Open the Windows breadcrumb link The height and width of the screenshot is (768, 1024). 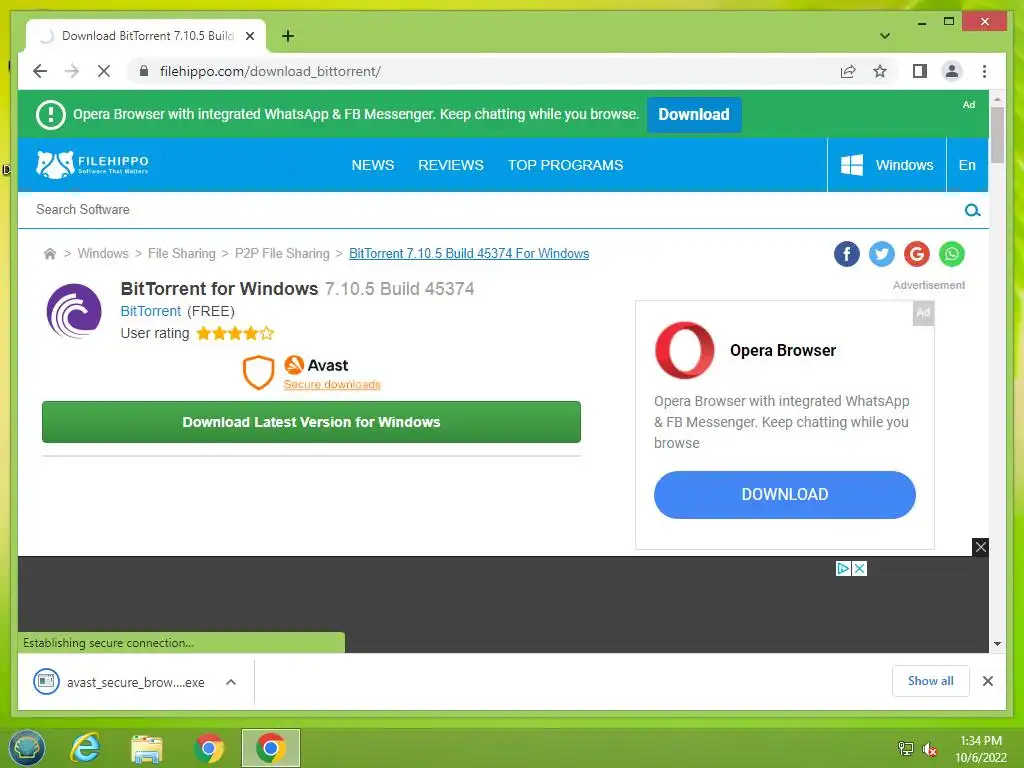[x=103, y=253]
